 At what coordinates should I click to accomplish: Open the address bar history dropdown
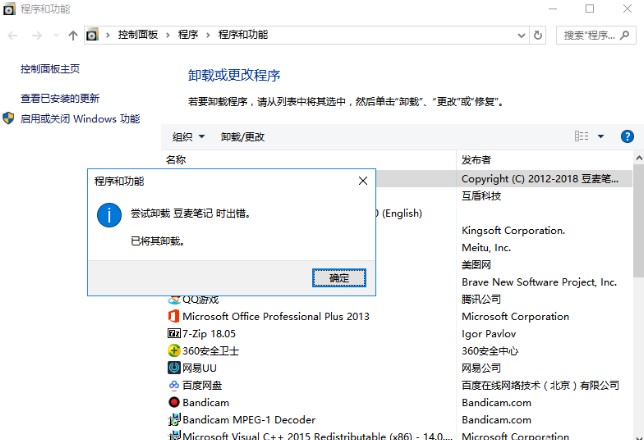(x=522, y=35)
